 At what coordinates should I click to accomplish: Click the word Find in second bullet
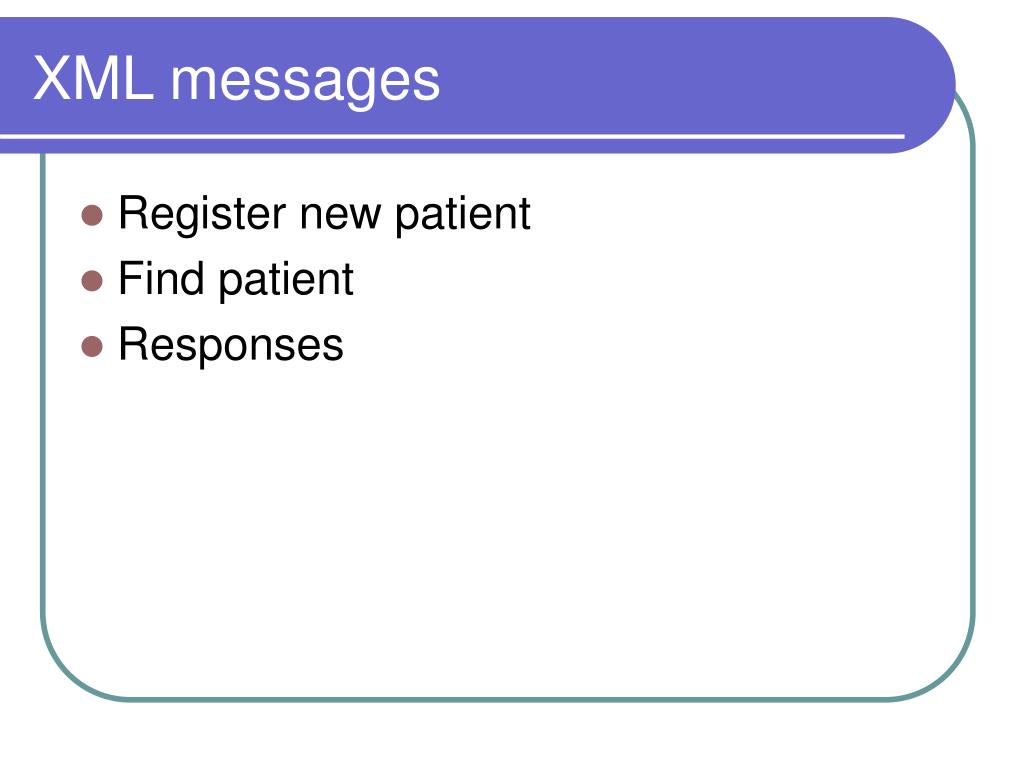[x=161, y=278]
